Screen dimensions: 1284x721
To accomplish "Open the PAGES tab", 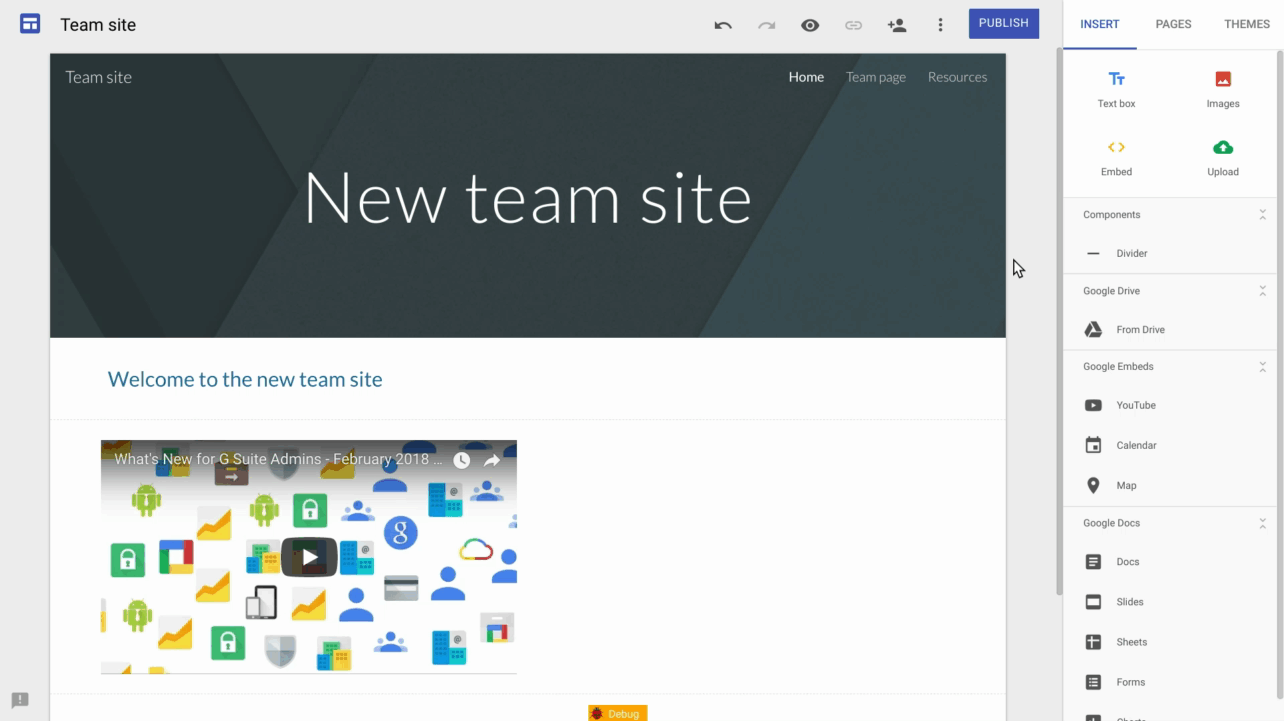I will click(1173, 24).
